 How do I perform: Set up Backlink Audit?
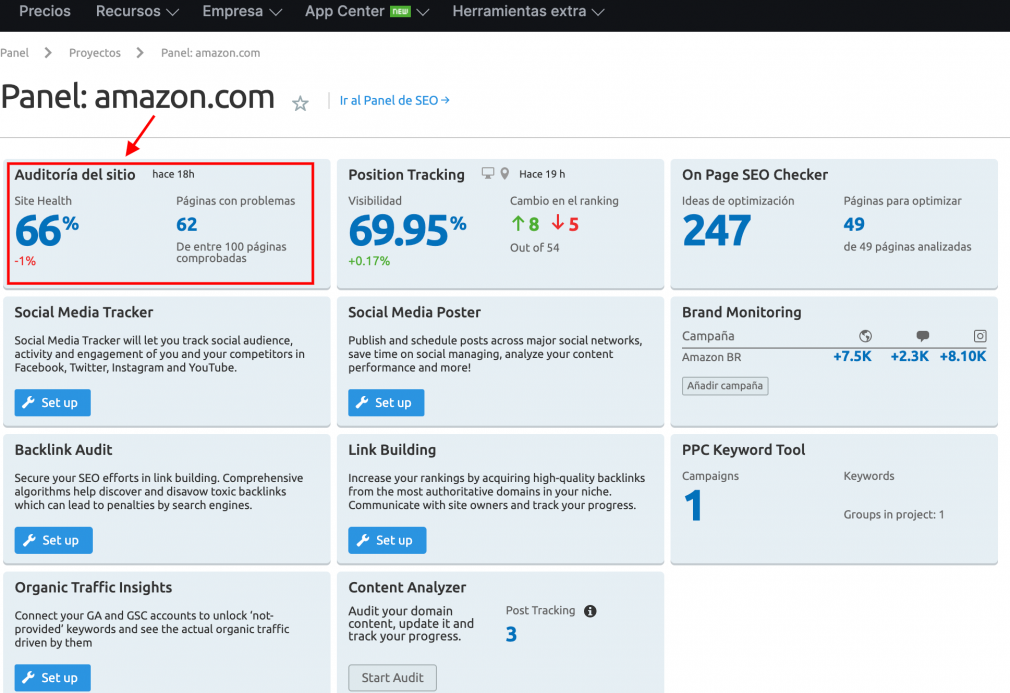pos(53,540)
